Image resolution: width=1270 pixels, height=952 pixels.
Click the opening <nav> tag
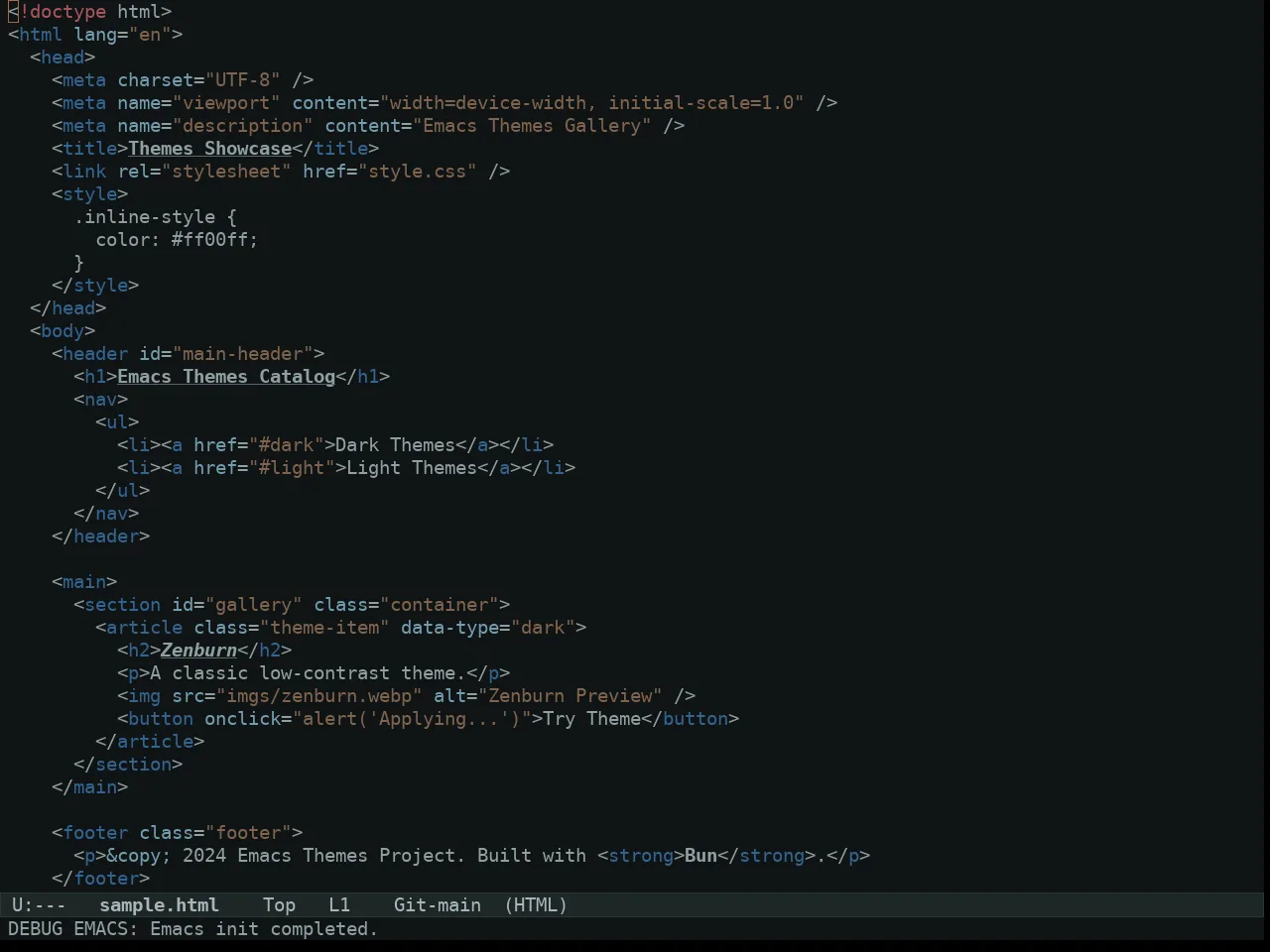(x=100, y=400)
